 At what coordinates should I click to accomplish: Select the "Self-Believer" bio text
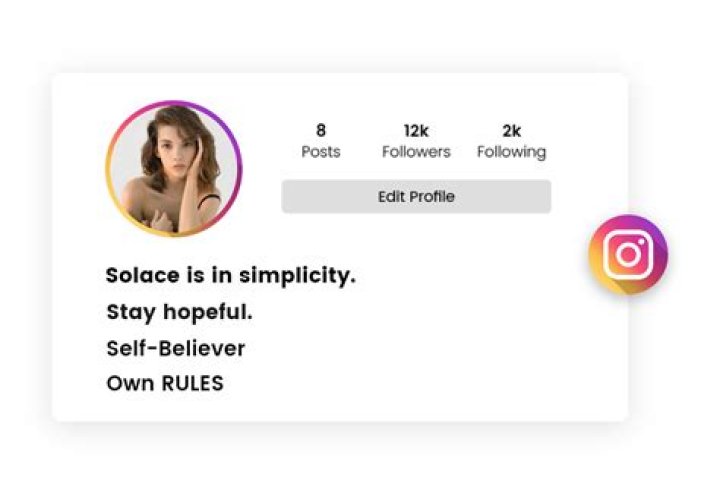(x=175, y=348)
